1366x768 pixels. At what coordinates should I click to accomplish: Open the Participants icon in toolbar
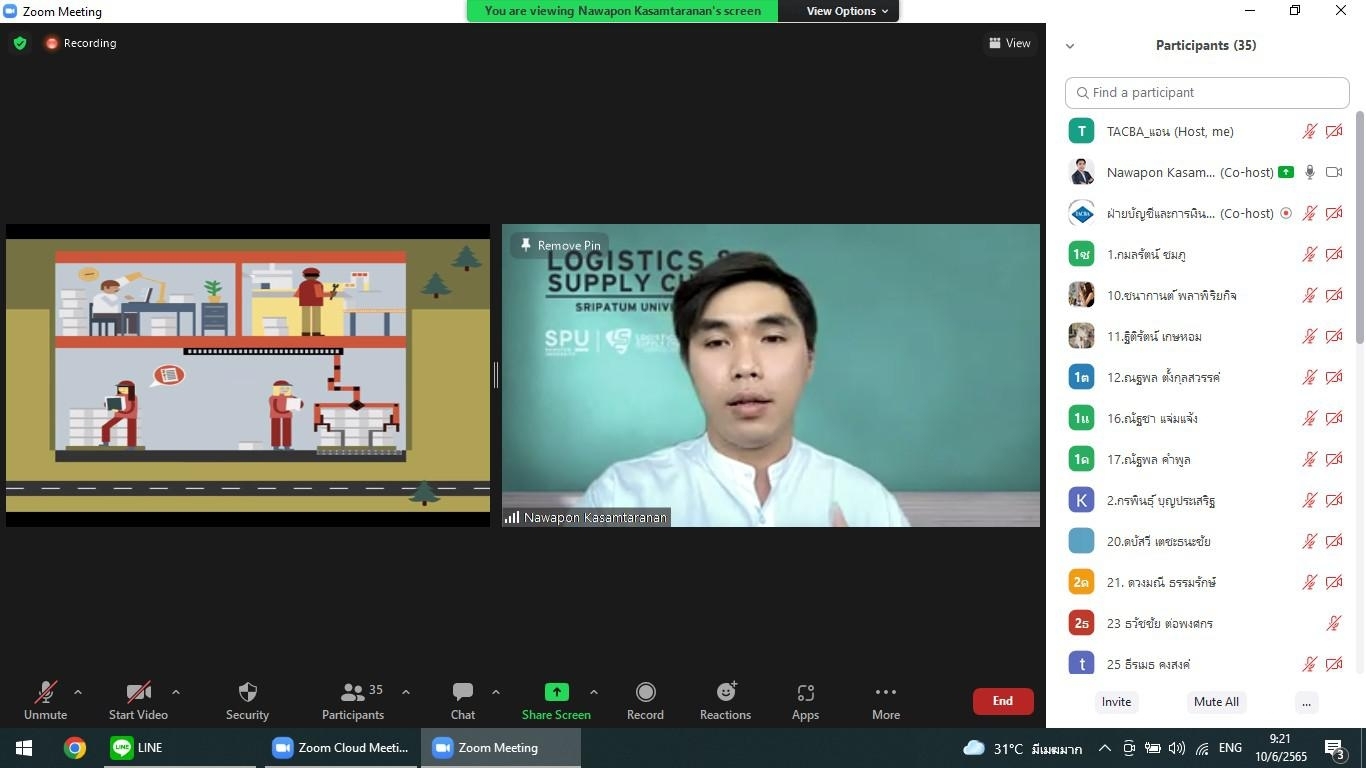[x=352, y=693]
